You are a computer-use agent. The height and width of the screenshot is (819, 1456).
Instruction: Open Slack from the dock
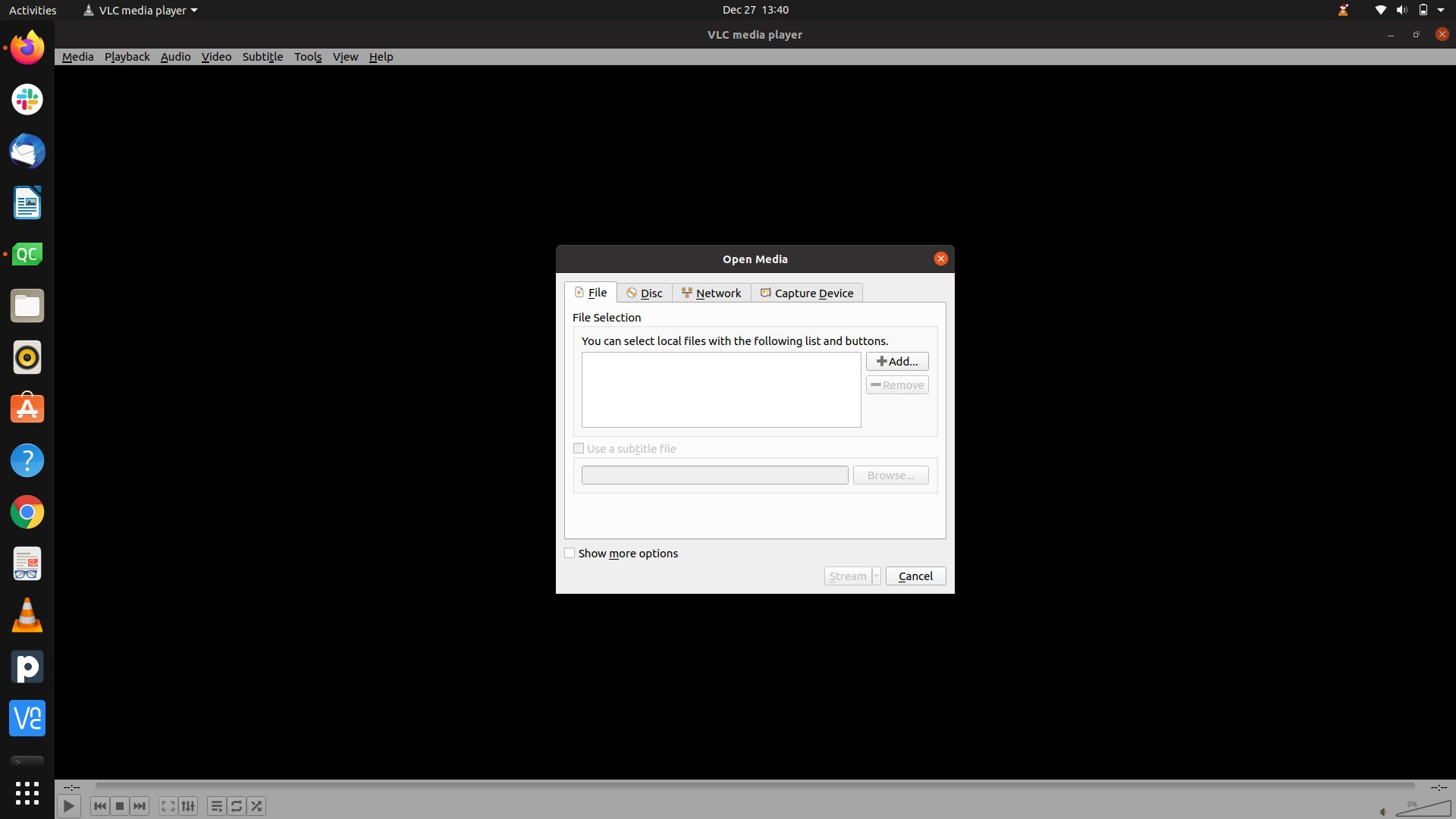click(27, 99)
